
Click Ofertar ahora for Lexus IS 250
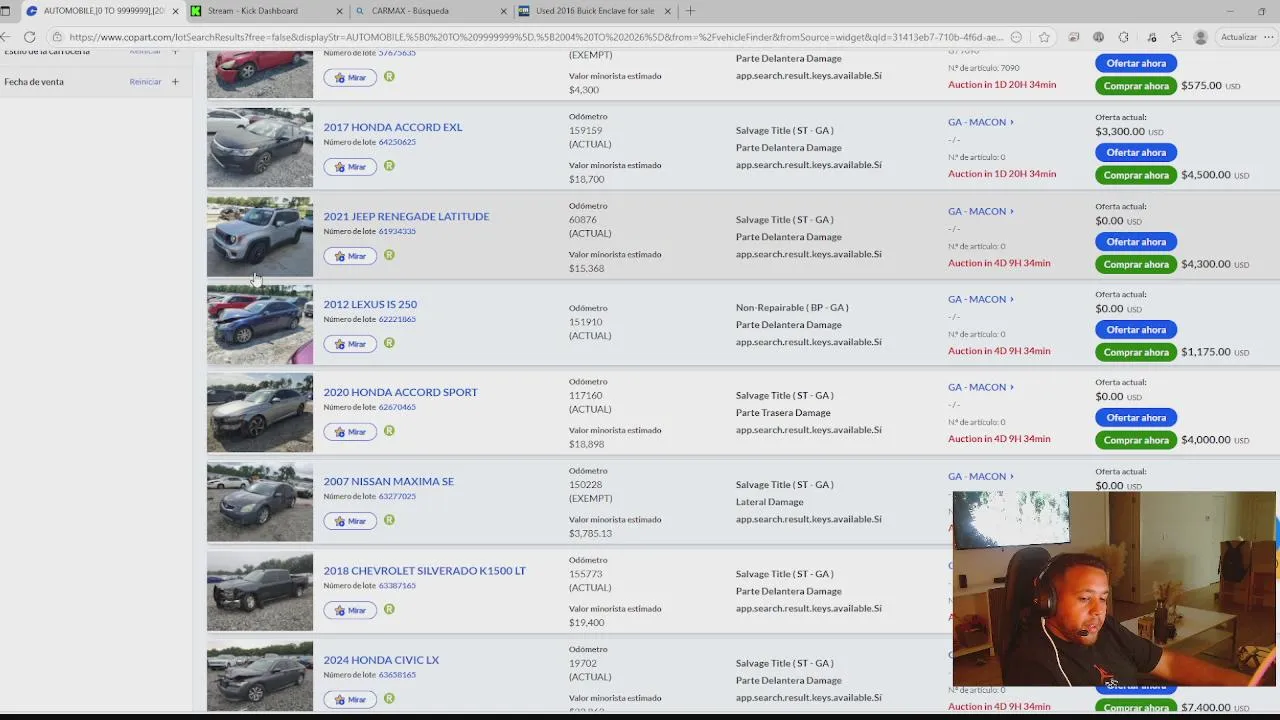pos(1136,329)
